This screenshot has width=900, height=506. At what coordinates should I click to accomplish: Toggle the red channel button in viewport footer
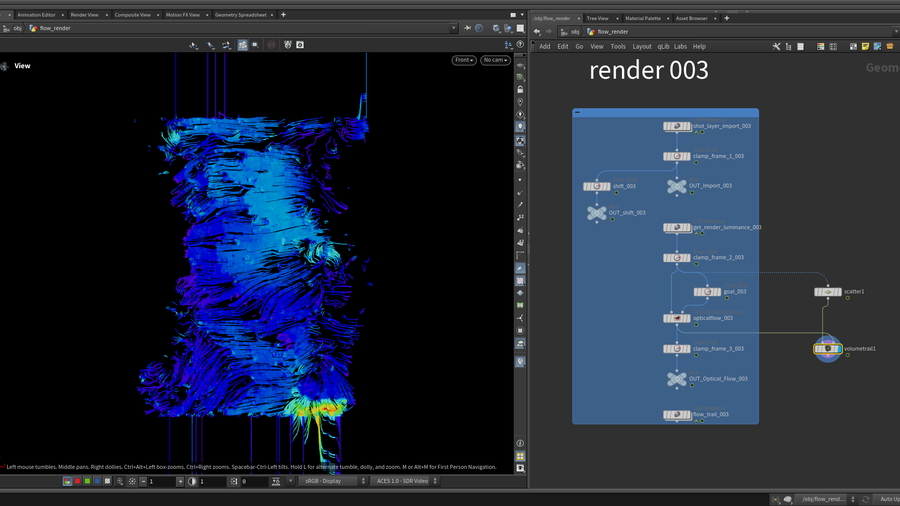pos(77,481)
